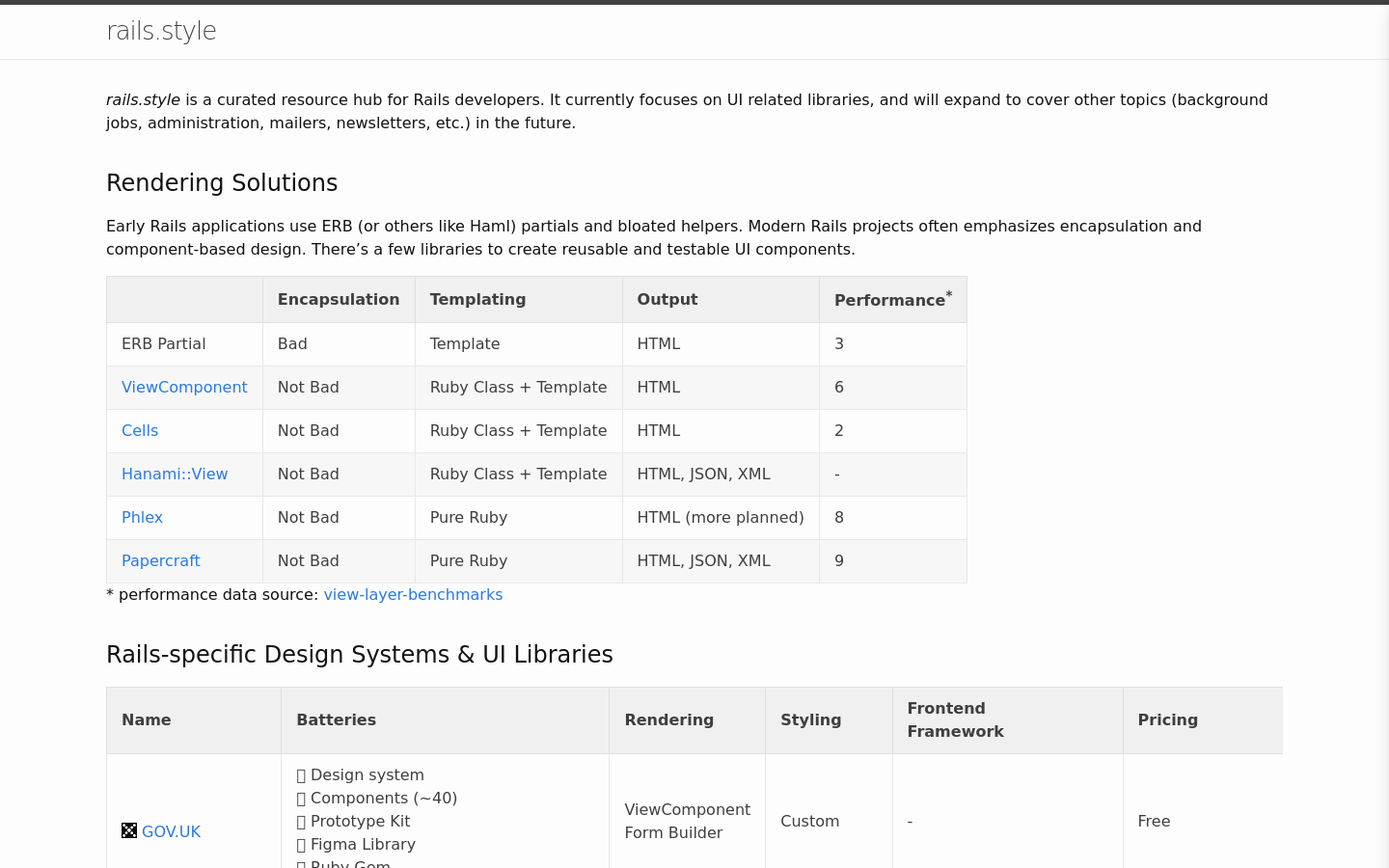Click the Rails-specific Design Systems & UI Libraries heading
1389x868 pixels.
click(360, 654)
